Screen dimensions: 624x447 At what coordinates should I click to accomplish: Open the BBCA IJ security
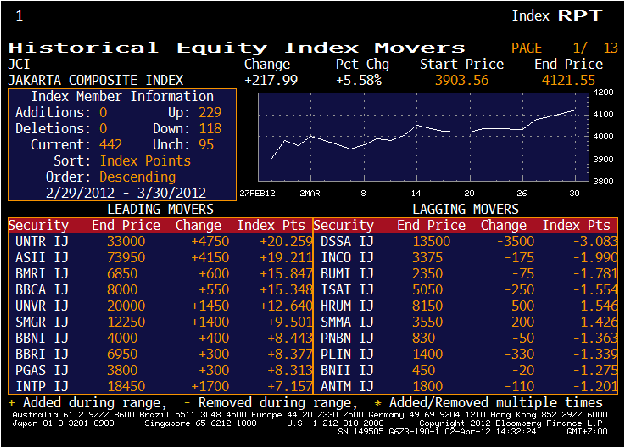[x=37, y=289]
